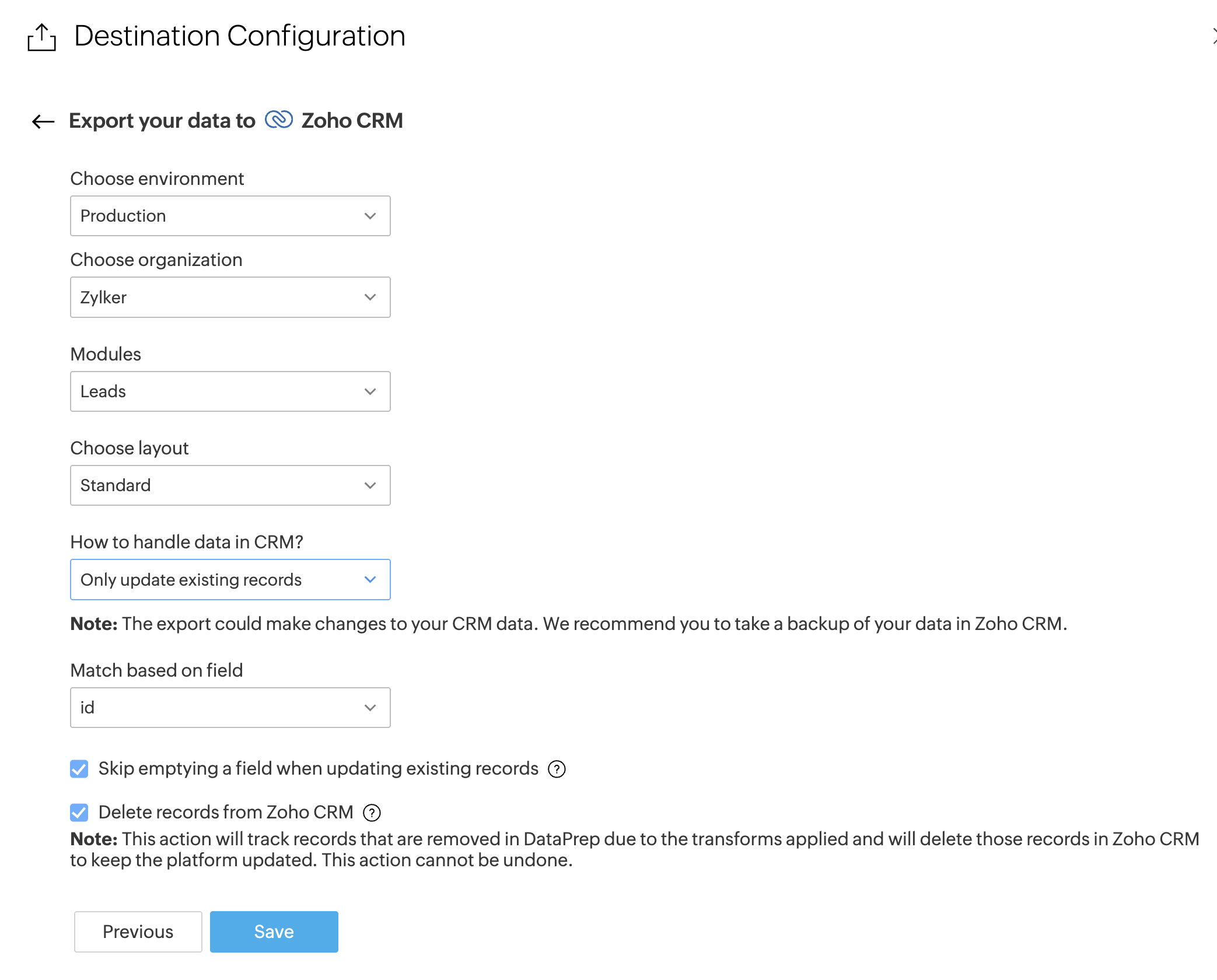Screen dimensions: 1217x980
Task: Open the Choose organization dropdown showing Zylker
Action: (230, 297)
